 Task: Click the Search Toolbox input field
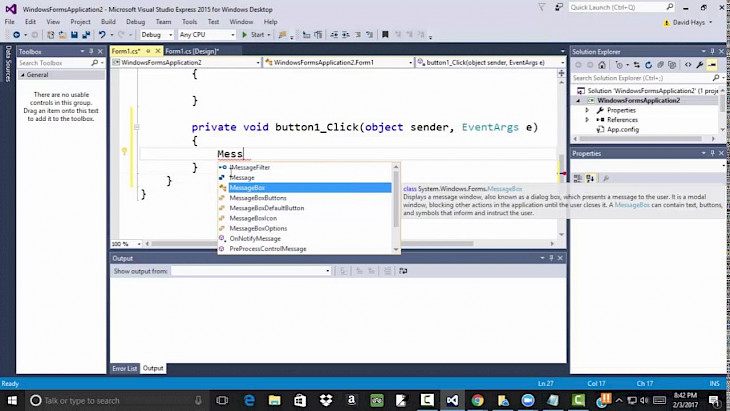[x=54, y=63]
